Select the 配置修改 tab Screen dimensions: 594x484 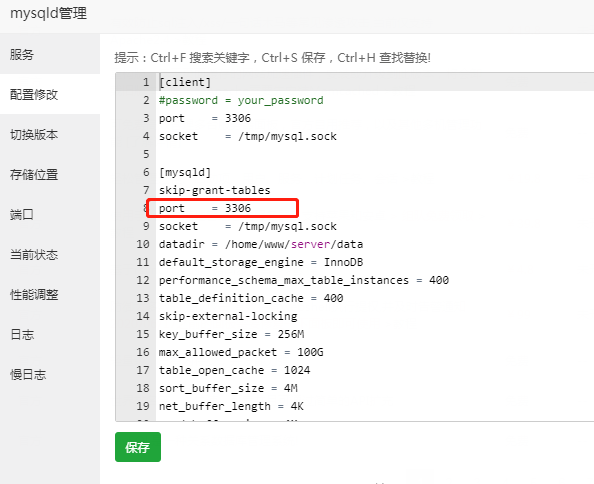pyautogui.click(x=50, y=94)
